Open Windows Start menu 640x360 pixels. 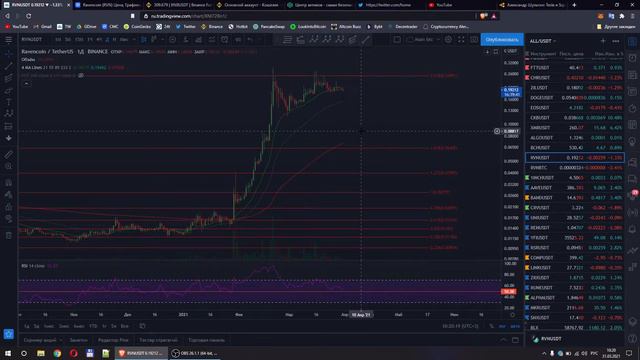pyautogui.click(x=8, y=353)
